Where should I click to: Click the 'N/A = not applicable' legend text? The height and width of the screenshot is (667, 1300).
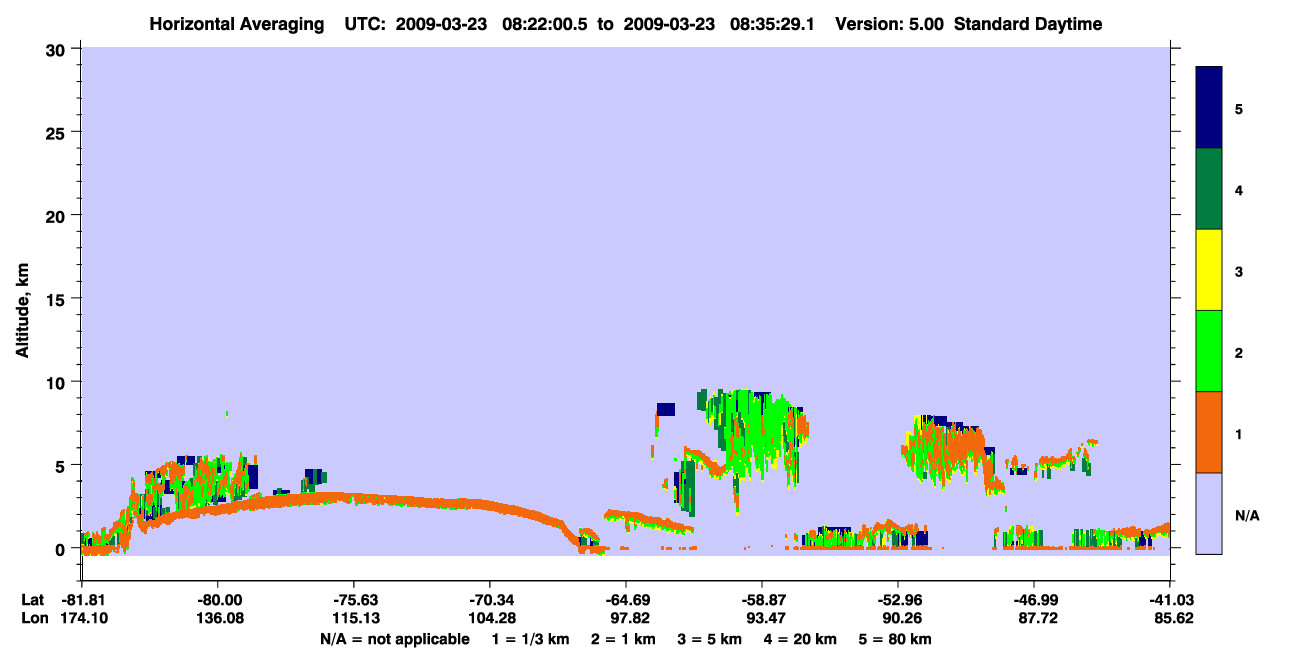pyautogui.click(x=395, y=639)
